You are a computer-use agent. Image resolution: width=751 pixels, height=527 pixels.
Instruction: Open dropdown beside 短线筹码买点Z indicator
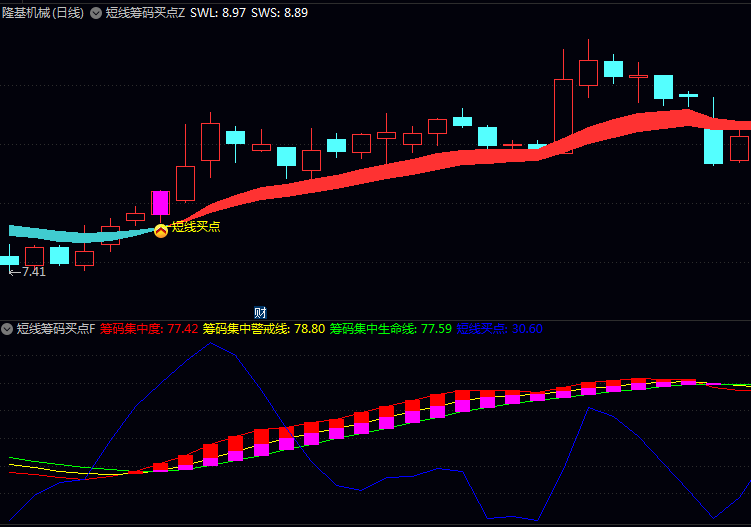pos(96,13)
